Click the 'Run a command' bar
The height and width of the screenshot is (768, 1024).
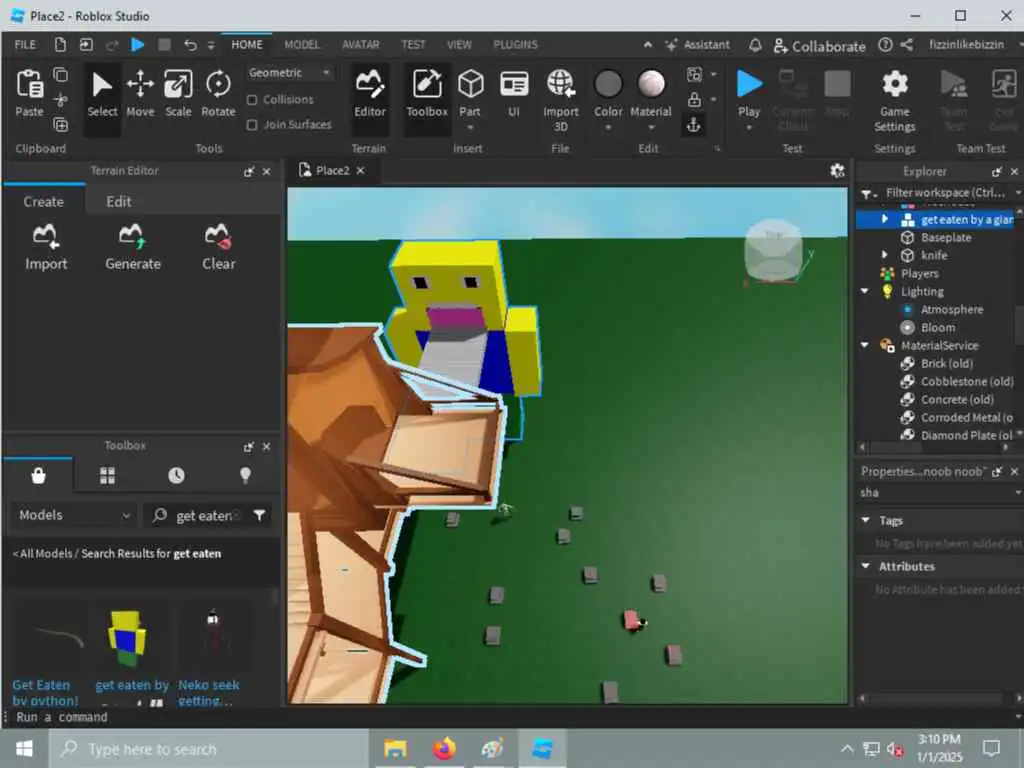509,717
